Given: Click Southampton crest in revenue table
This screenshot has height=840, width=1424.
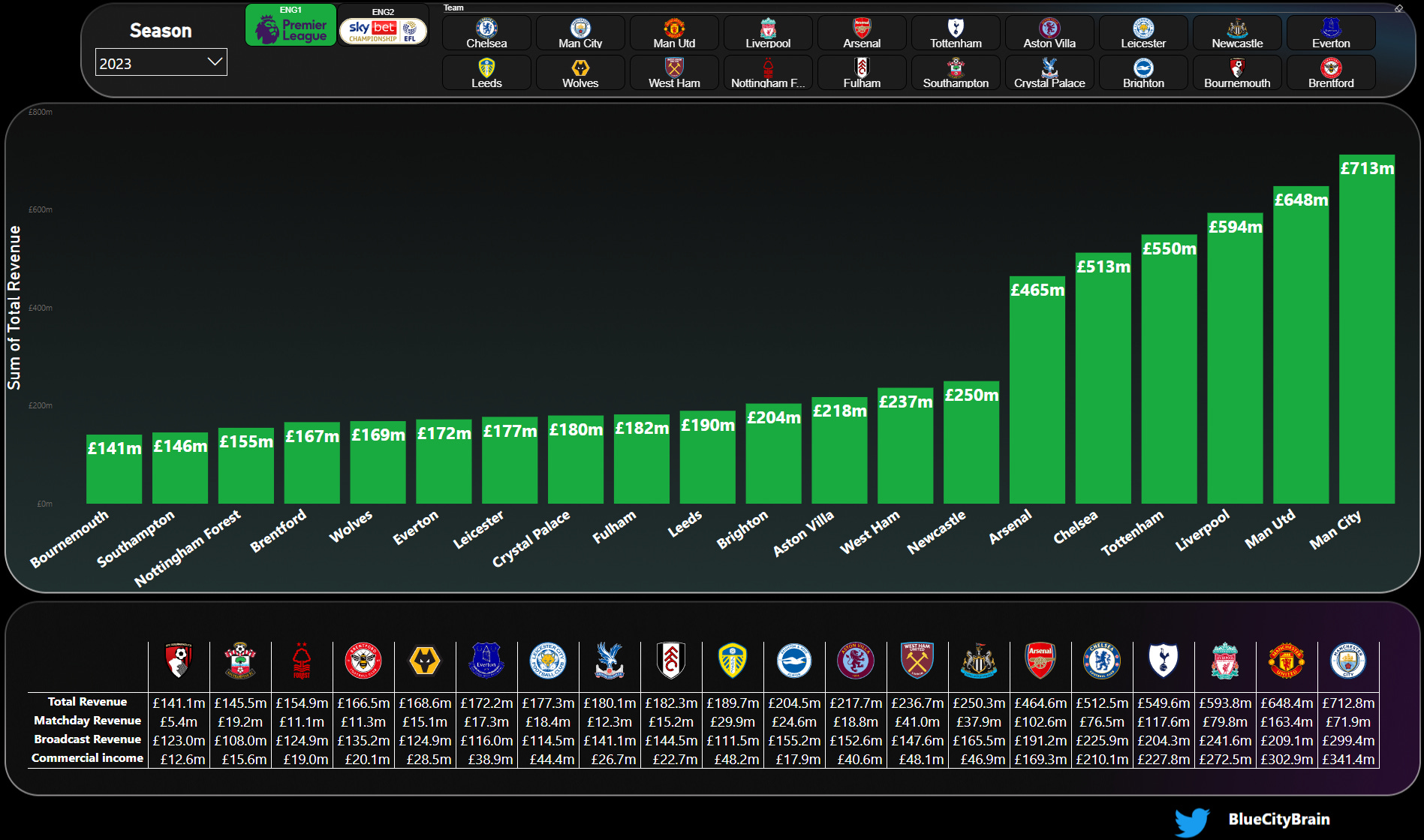Looking at the screenshot, I should (240, 661).
